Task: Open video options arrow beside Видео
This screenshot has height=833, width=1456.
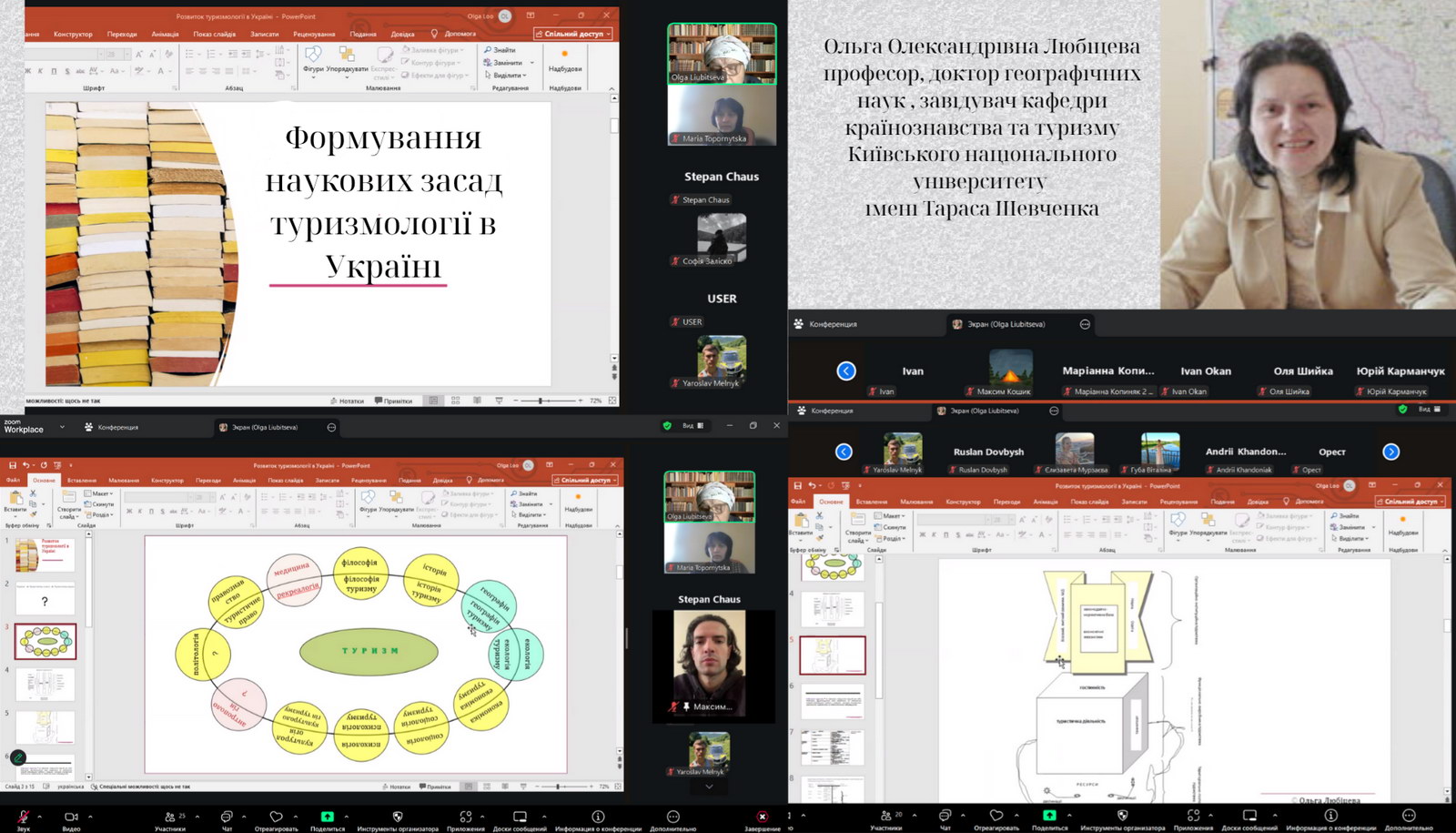Action: pyautogui.click(x=90, y=816)
